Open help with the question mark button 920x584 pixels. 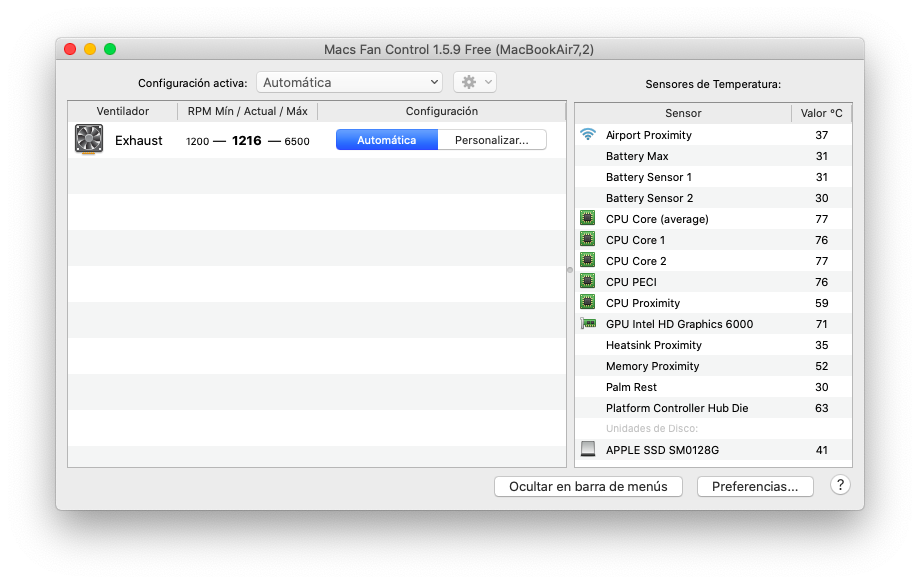point(840,485)
